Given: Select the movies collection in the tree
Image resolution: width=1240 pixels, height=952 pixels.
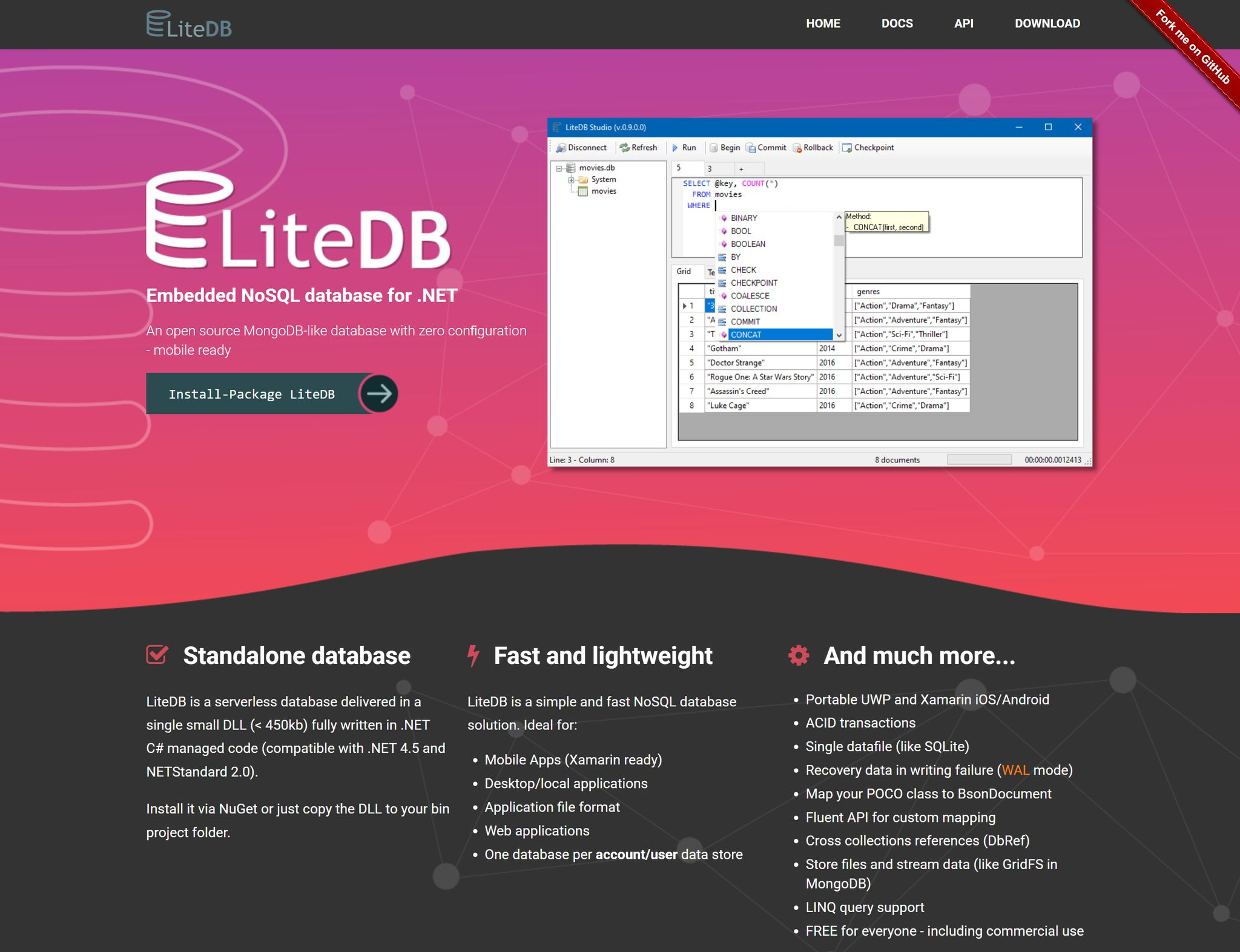Looking at the screenshot, I should click(603, 191).
